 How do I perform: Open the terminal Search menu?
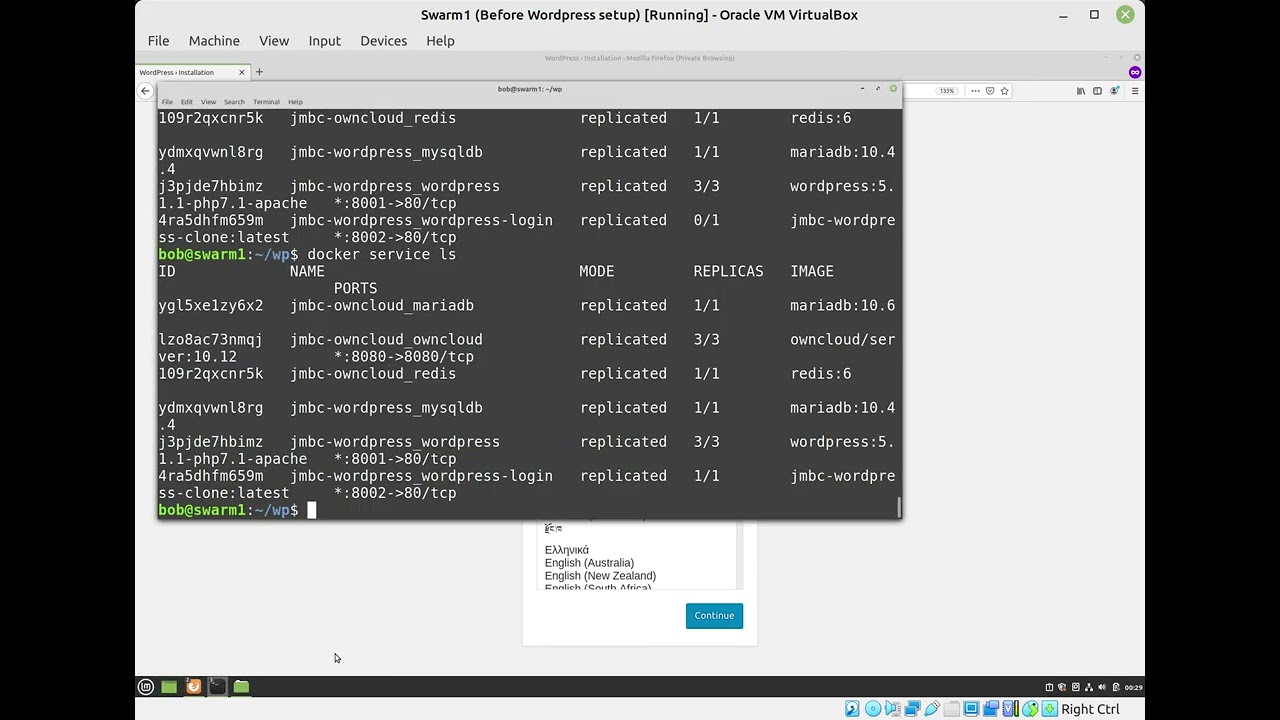(234, 102)
